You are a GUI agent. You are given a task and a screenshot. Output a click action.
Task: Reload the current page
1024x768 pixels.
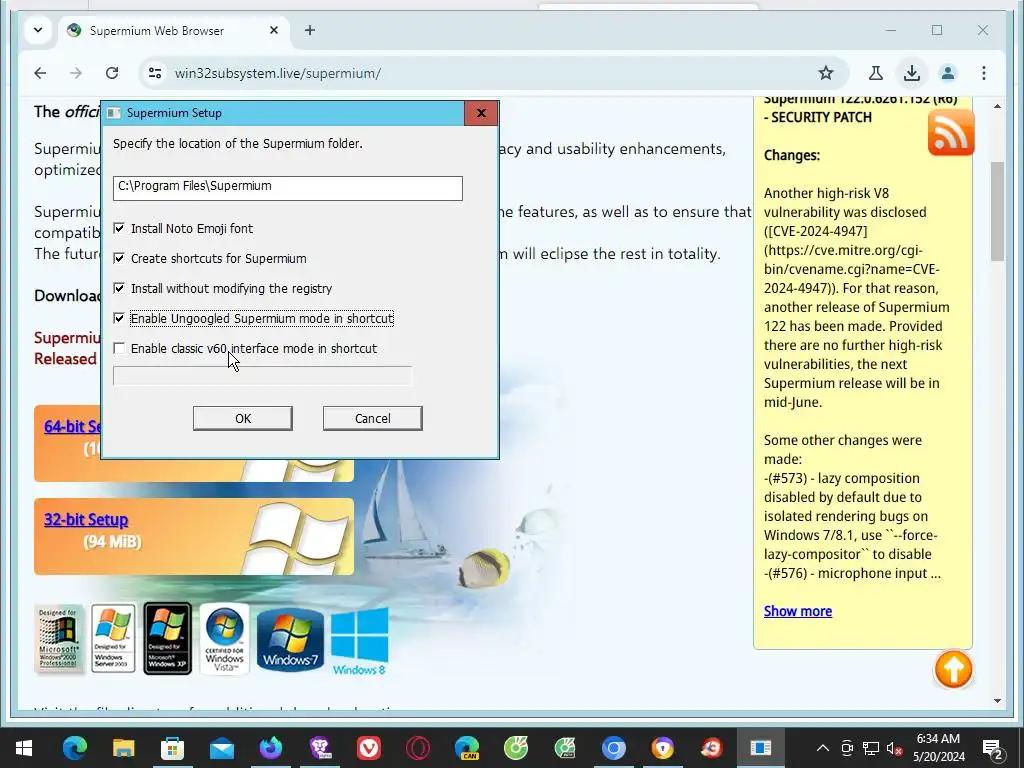[112, 73]
